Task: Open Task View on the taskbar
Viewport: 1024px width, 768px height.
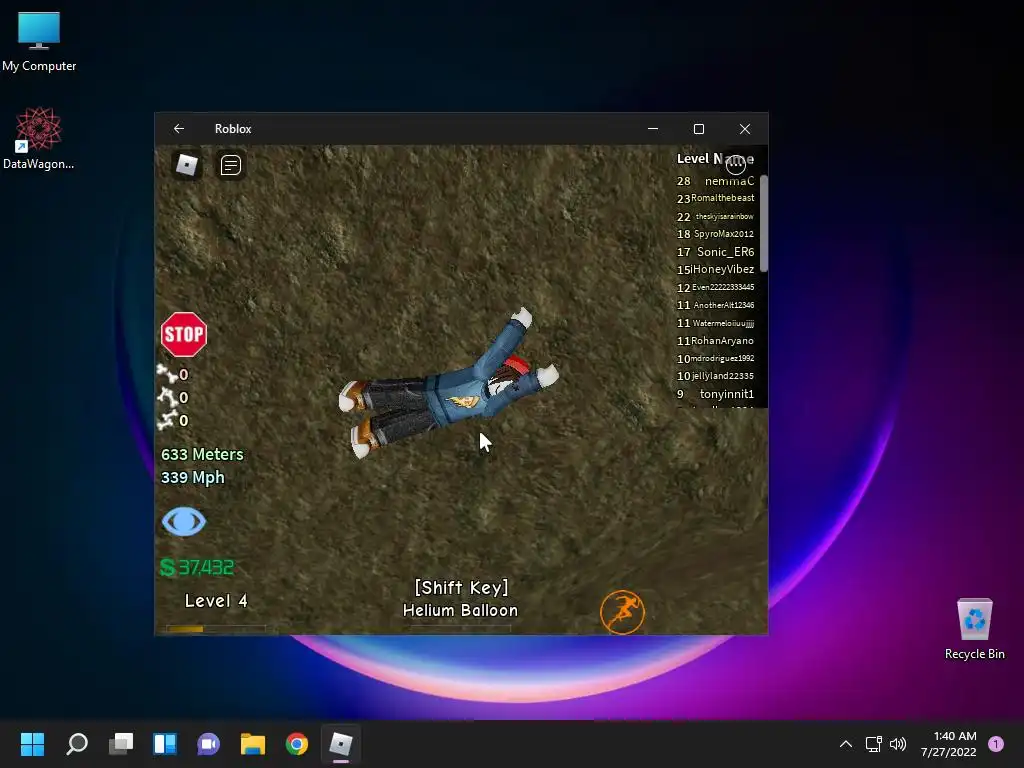Action: click(121, 744)
